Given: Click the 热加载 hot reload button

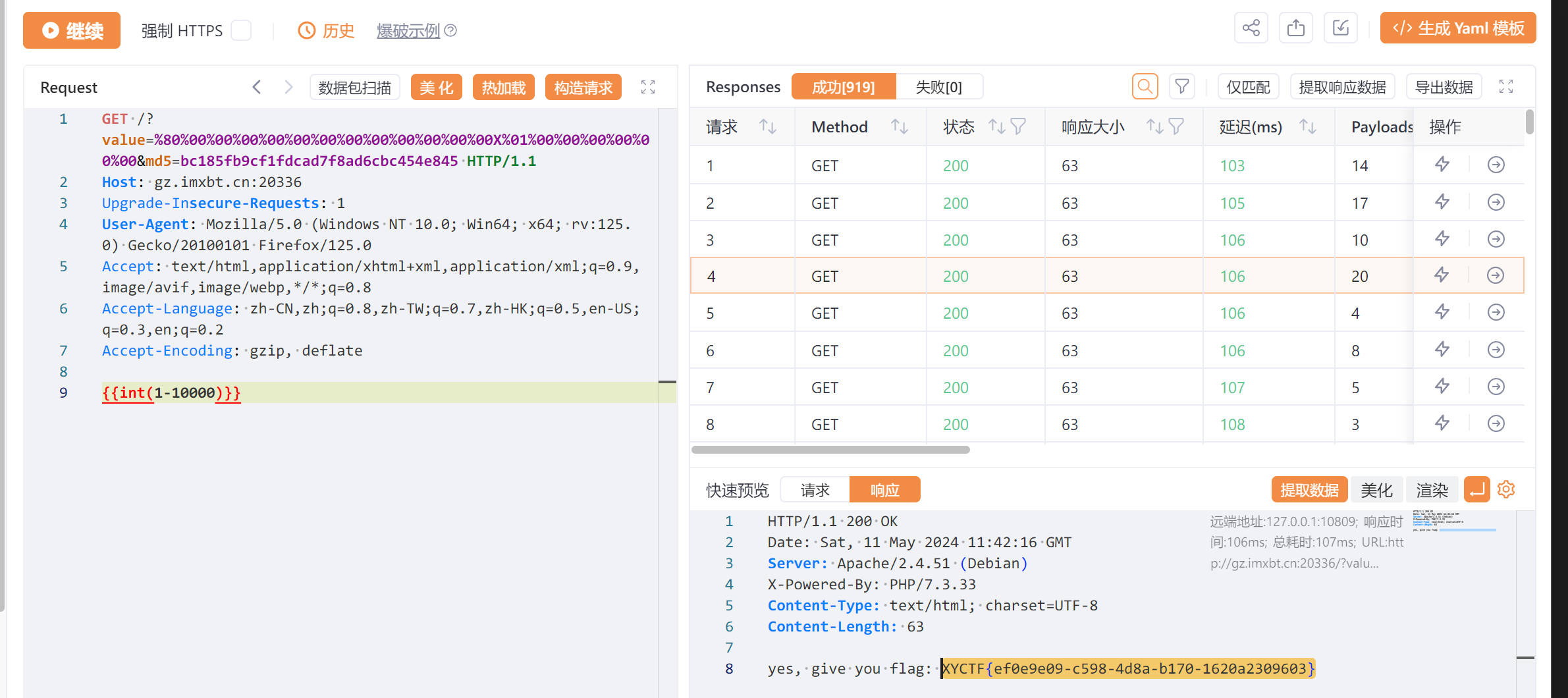Looking at the screenshot, I should pos(504,87).
